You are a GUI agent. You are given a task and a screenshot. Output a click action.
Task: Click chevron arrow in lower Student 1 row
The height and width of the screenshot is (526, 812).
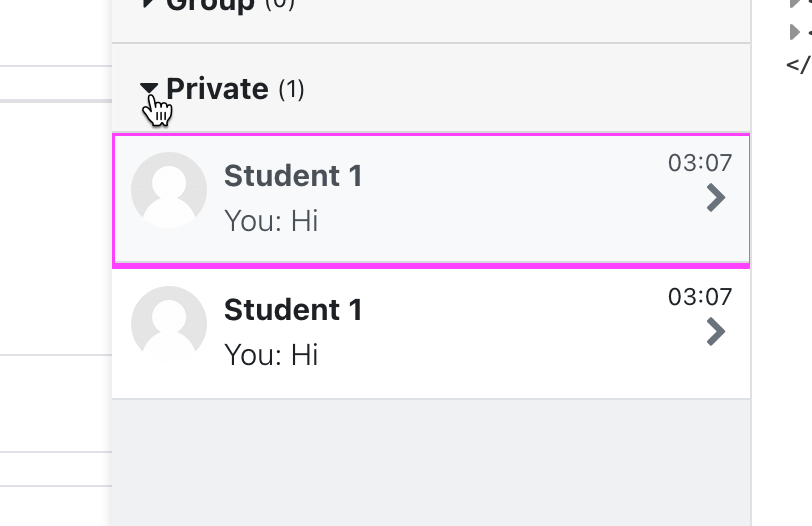click(x=716, y=332)
